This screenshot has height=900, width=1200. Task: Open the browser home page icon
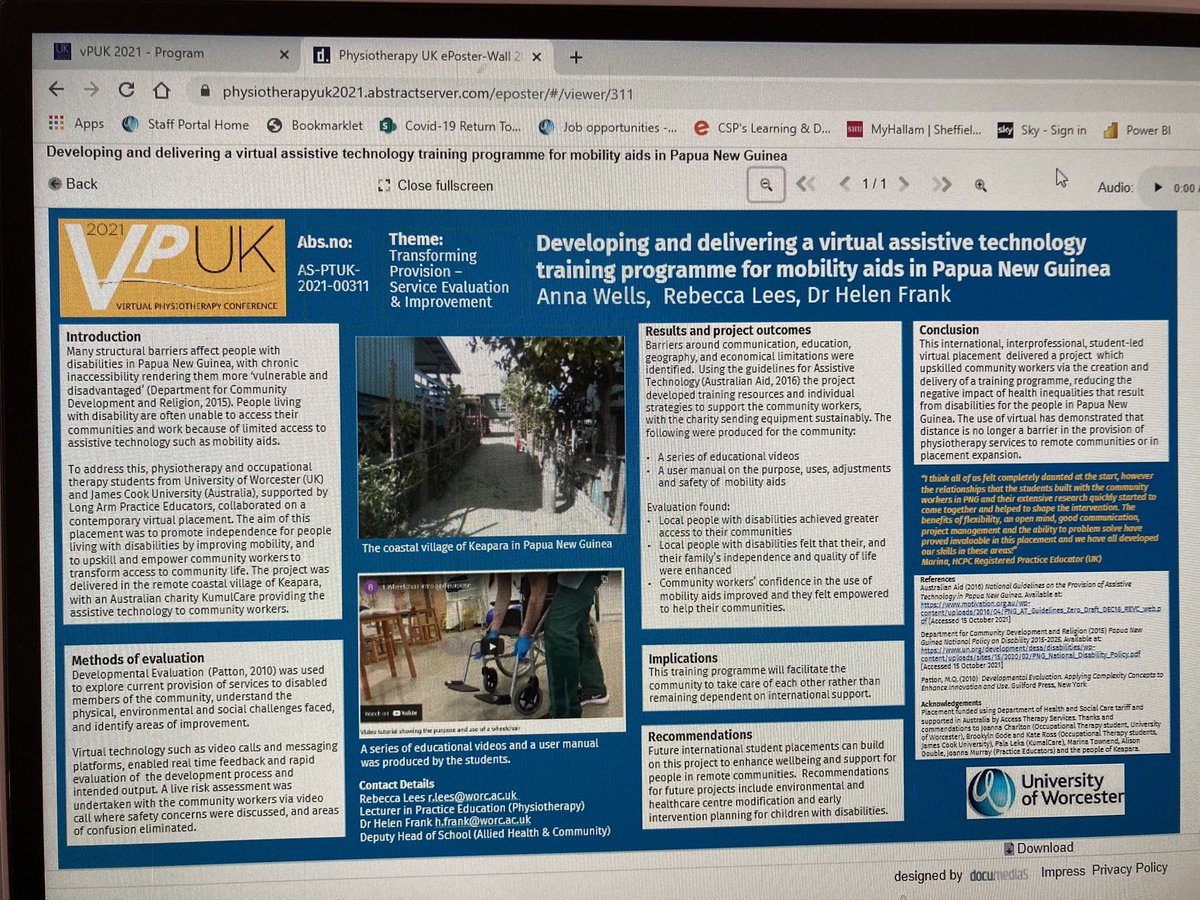[161, 90]
